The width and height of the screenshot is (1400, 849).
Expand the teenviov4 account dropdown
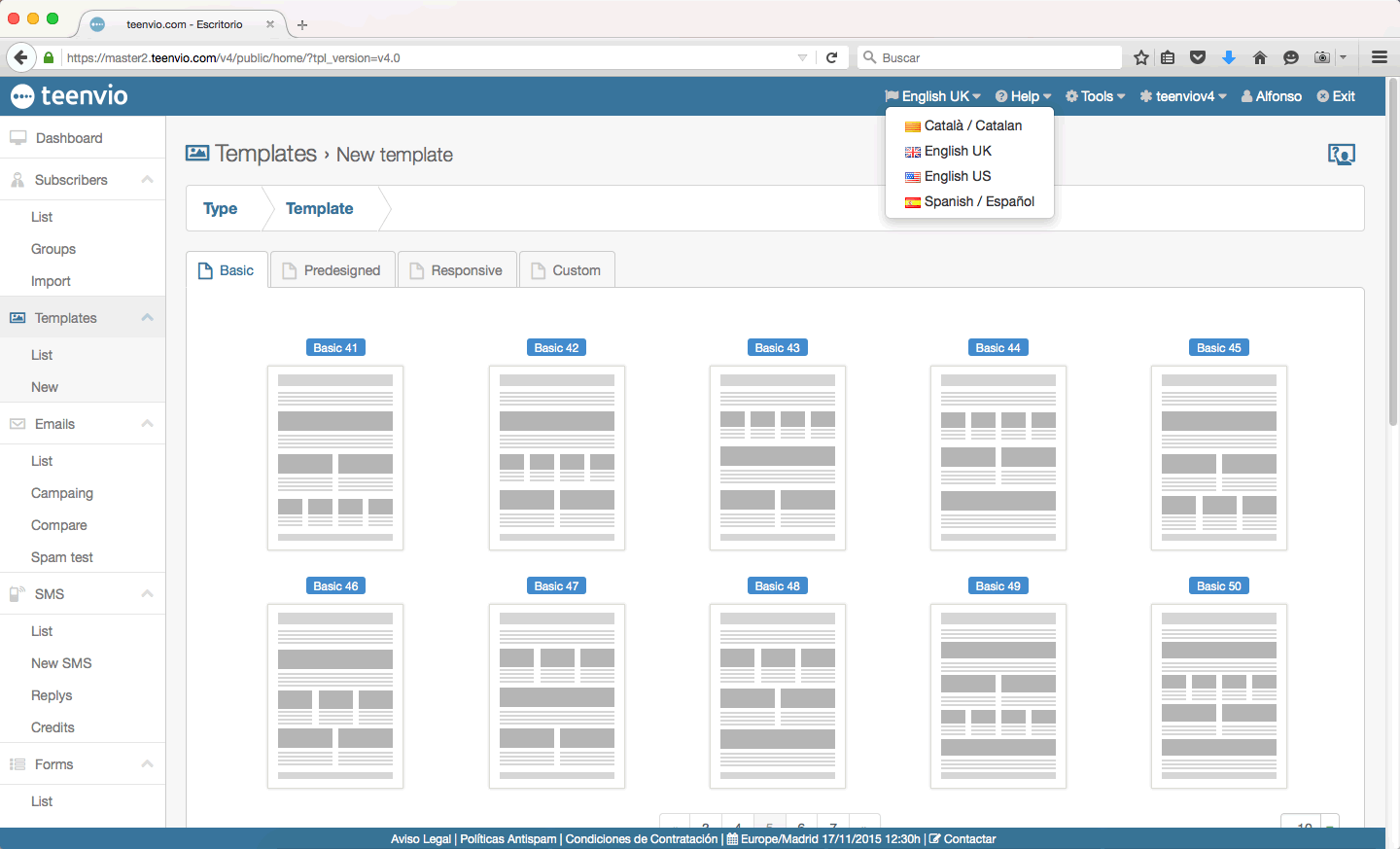pos(1183,96)
